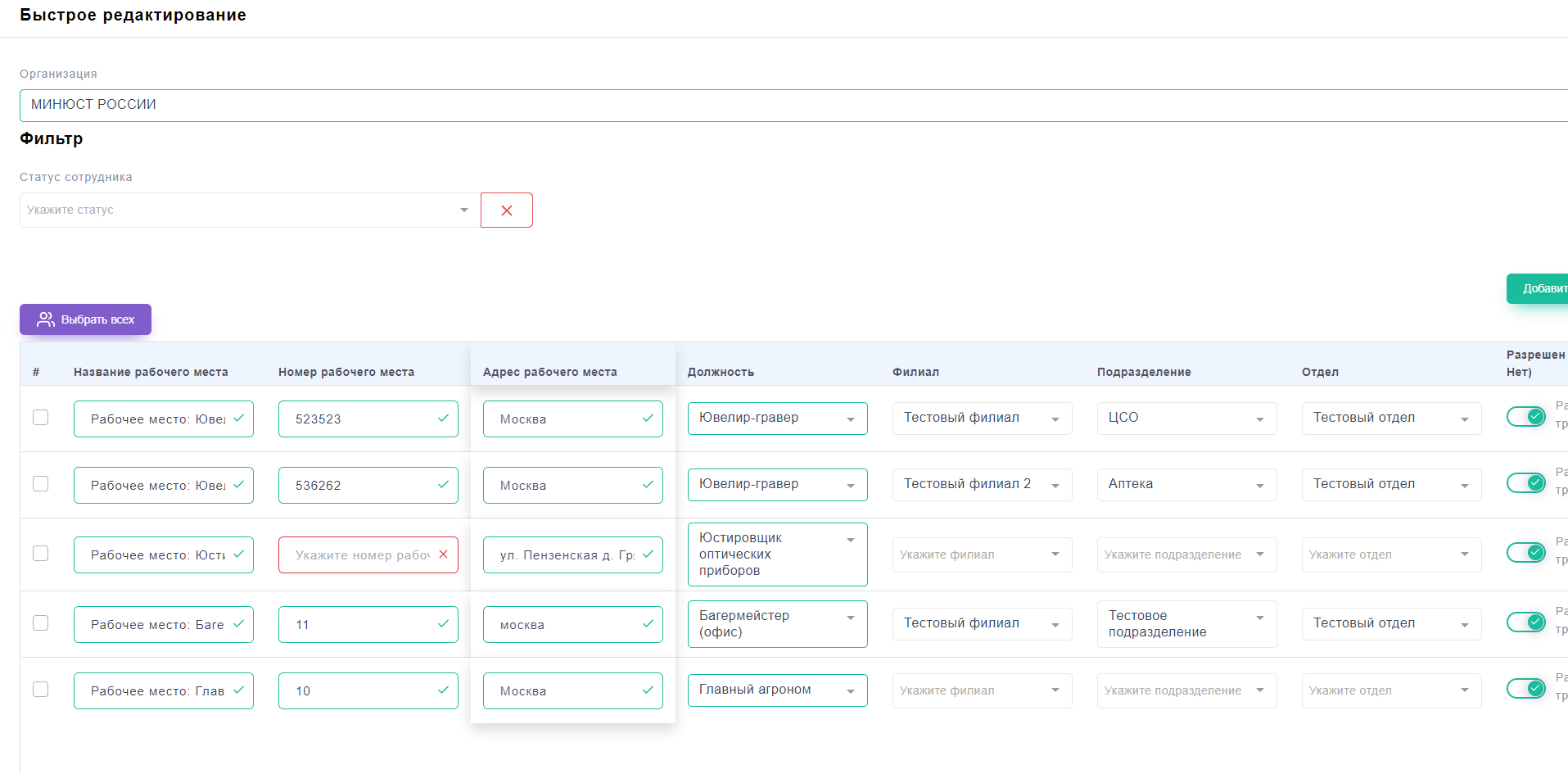Turn off the toggle in the 536262 row
This screenshot has width=1568, height=774.
(x=1525, y=483)
